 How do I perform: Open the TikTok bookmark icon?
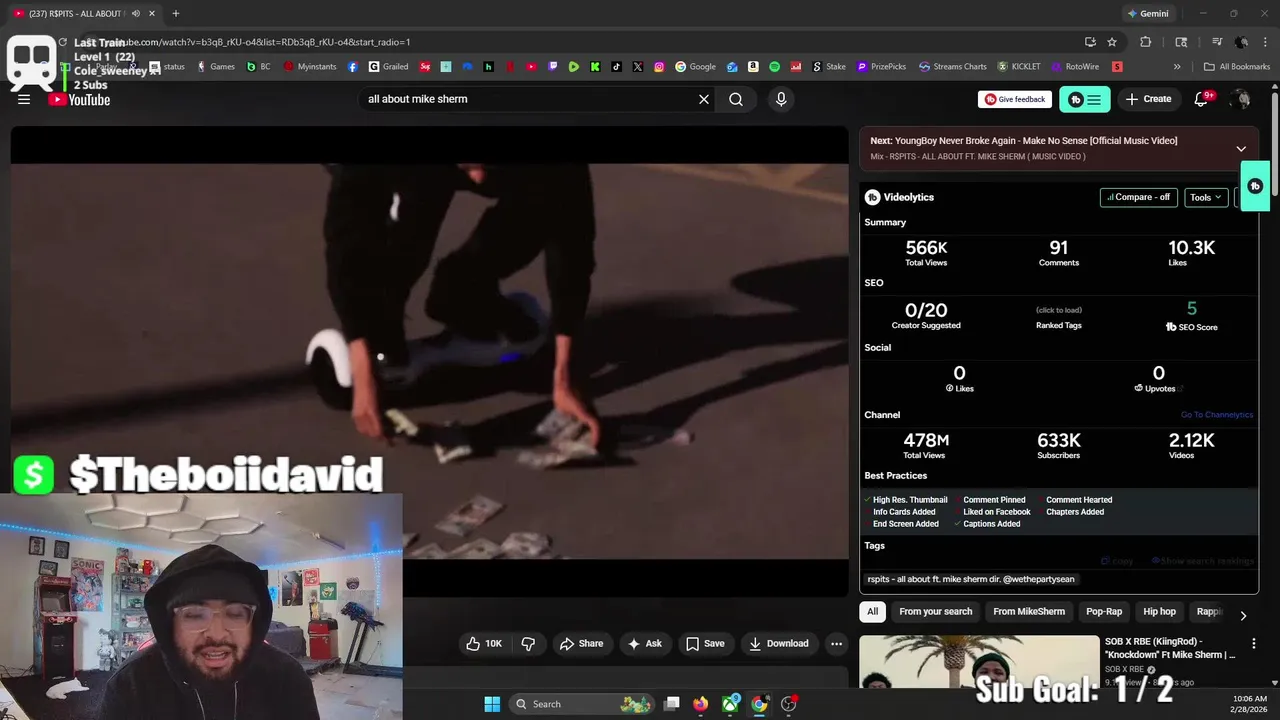click(x=616, y=67)
